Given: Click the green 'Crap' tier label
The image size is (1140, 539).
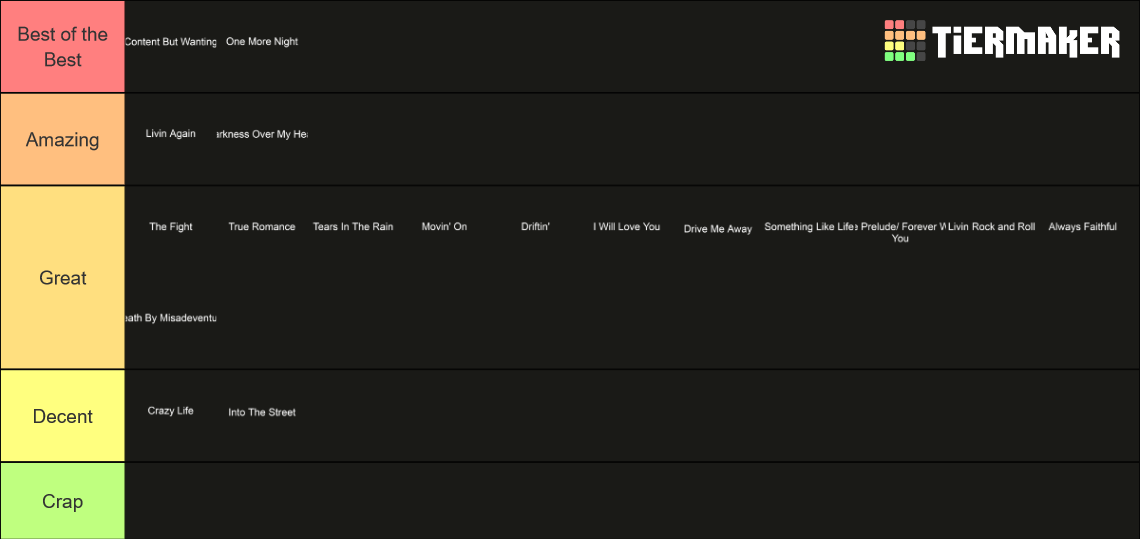Looking at the screenshot, I should pyautogui.click(x=63, y=501).
